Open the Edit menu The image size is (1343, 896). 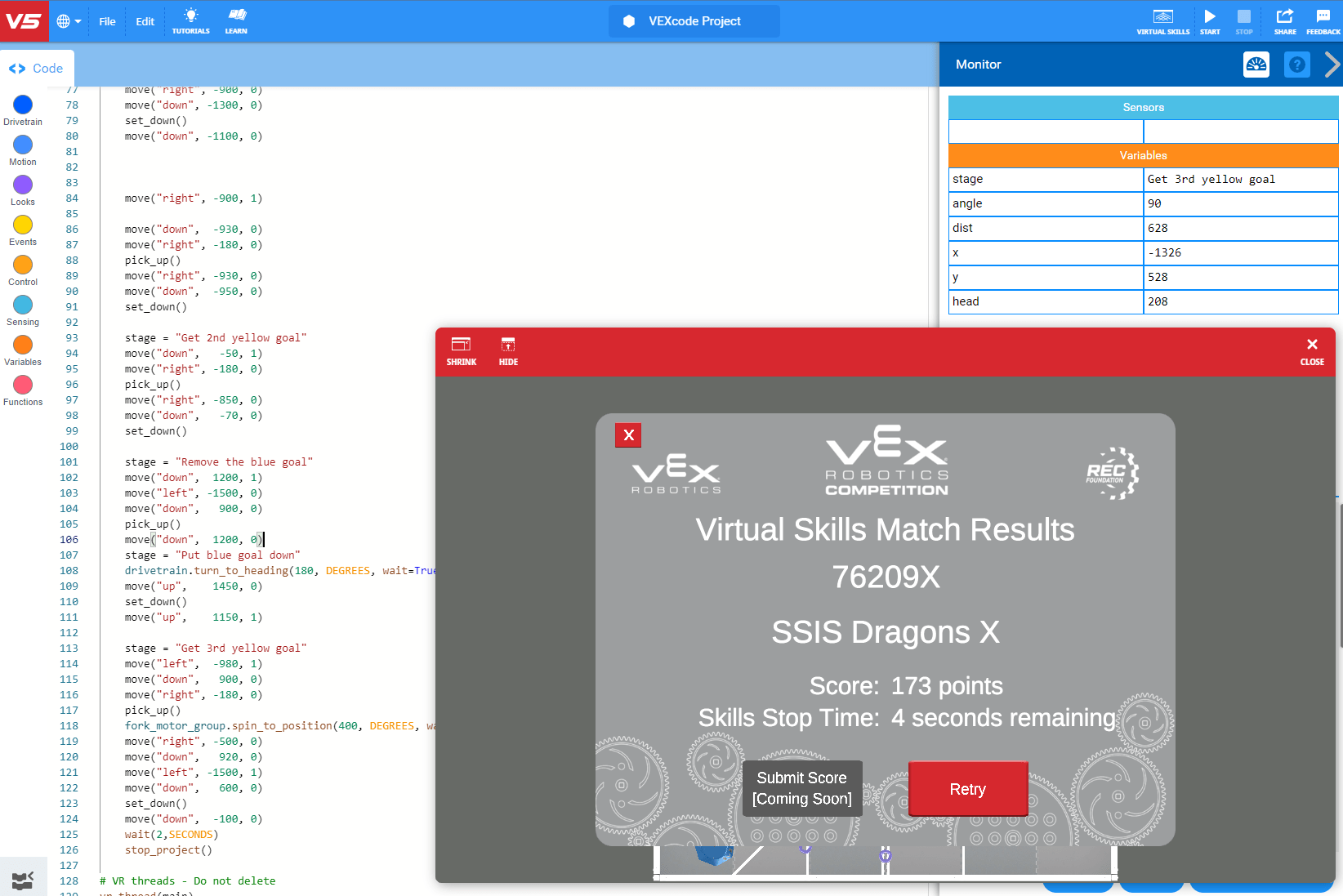tap(145, 22)
